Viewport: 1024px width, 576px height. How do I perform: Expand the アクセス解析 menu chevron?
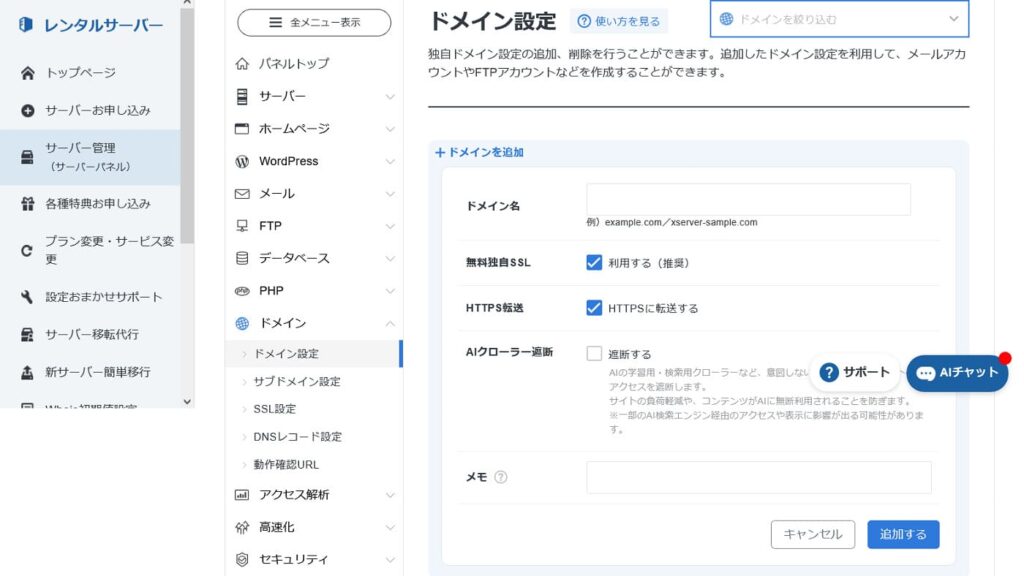[390, 495]
